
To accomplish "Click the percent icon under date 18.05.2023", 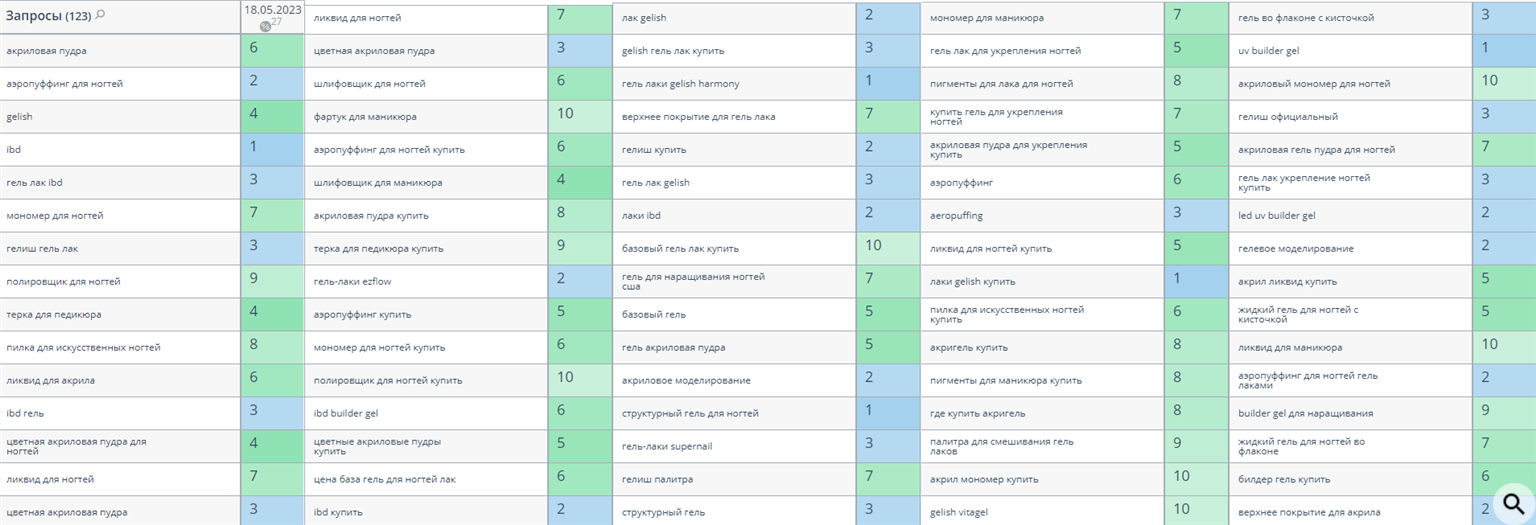I will pyautogui.click(x=266, y=26).
